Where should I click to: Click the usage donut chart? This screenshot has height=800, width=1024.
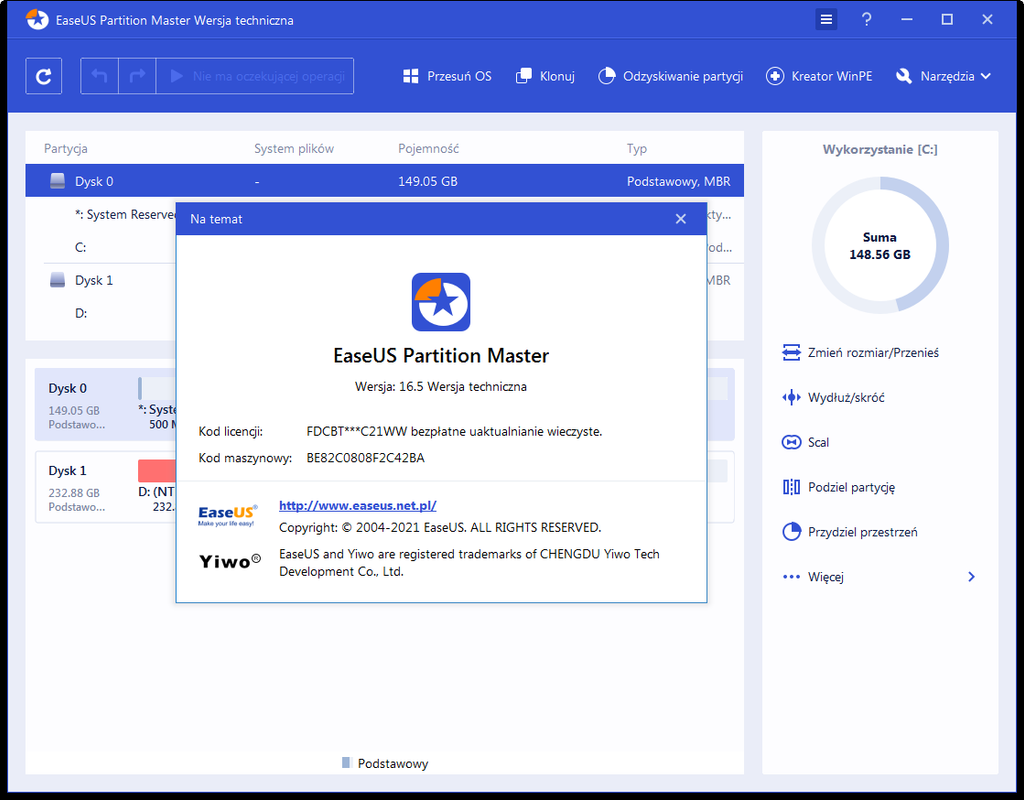coord(880,245)
